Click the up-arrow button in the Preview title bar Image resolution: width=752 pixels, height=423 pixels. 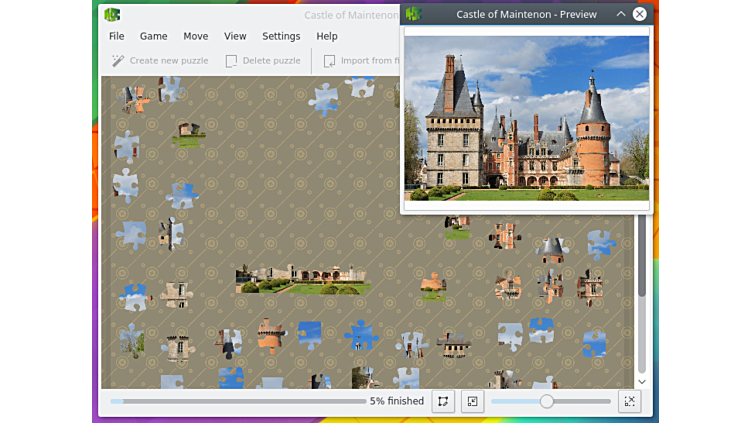click(621, 14)
